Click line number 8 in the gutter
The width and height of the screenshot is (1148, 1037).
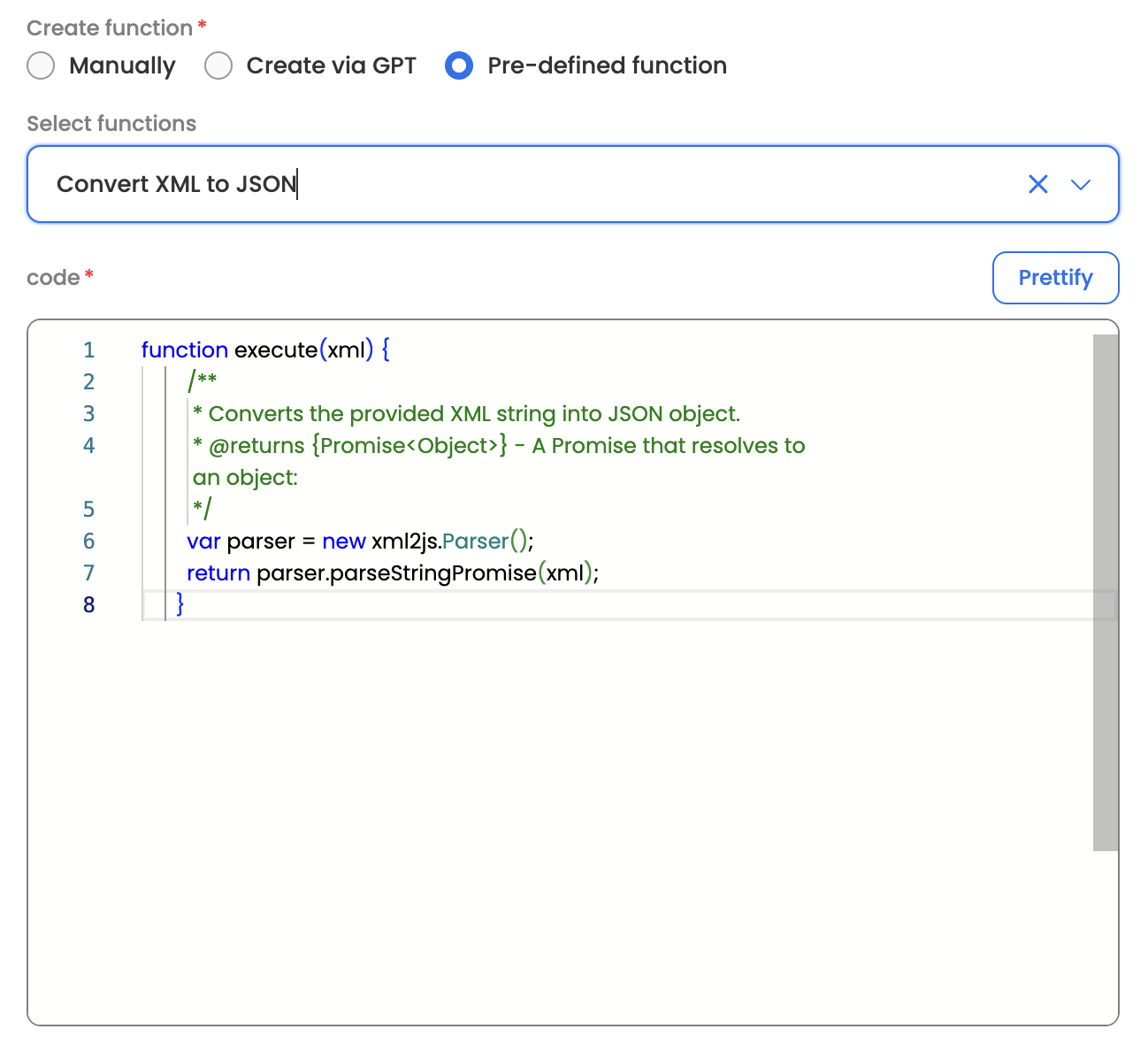pos(88,605)
